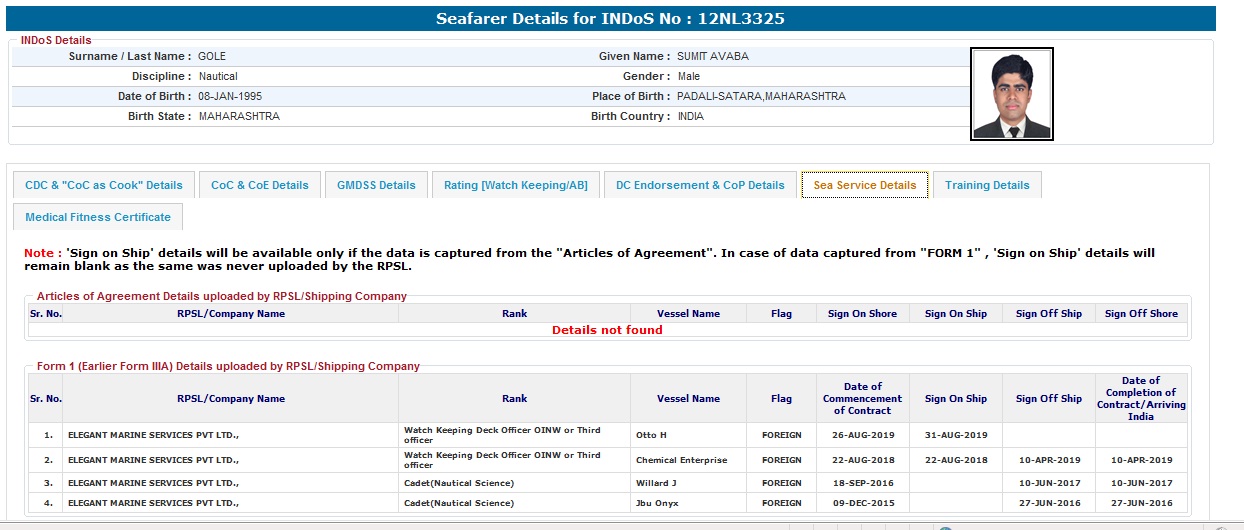Click the Chemical Enterprise vessel entry
This screenshot has width=1244, height=530.
point(681,461)
